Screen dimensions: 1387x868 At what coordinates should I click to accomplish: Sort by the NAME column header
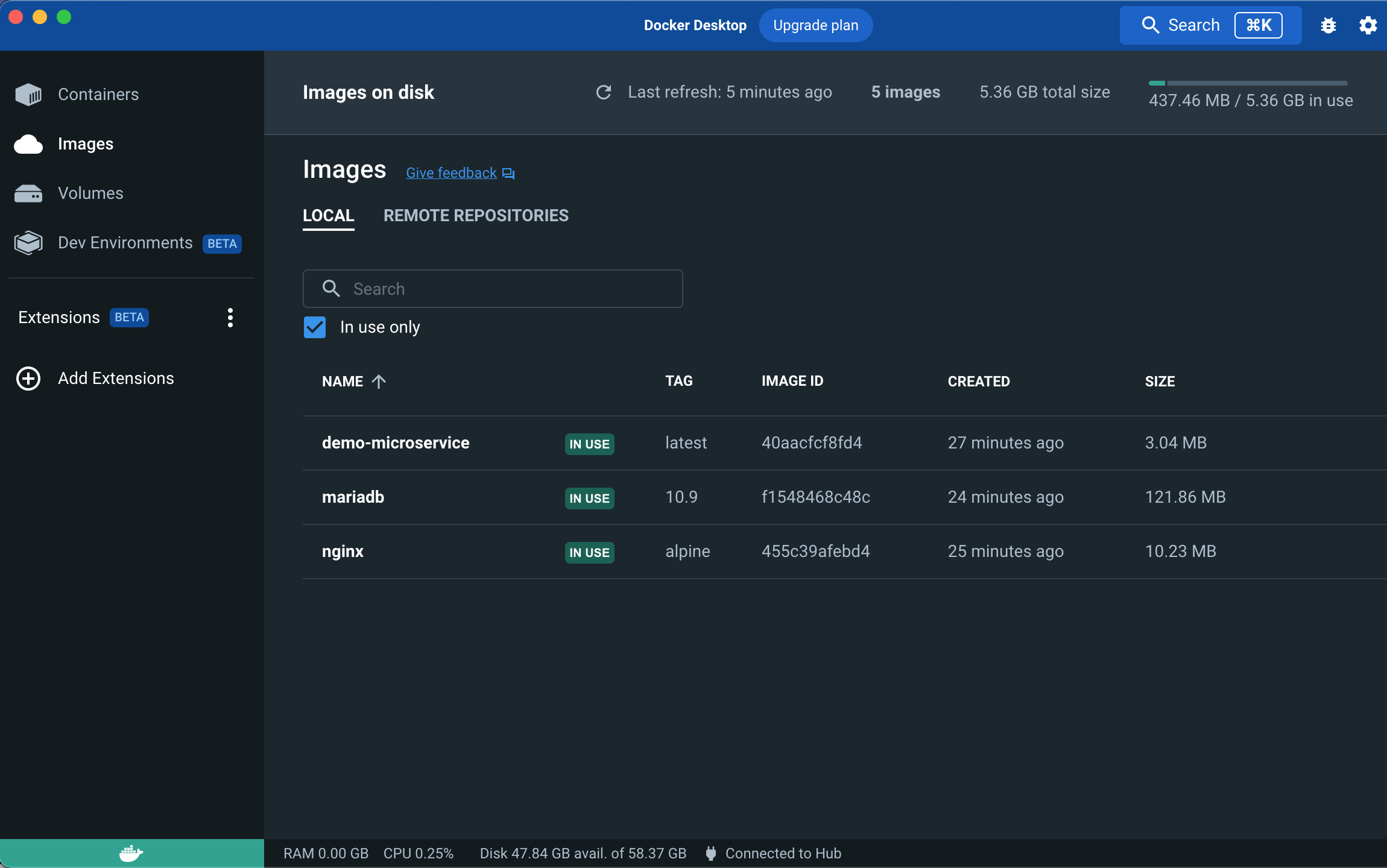click(x=343, y=382)
